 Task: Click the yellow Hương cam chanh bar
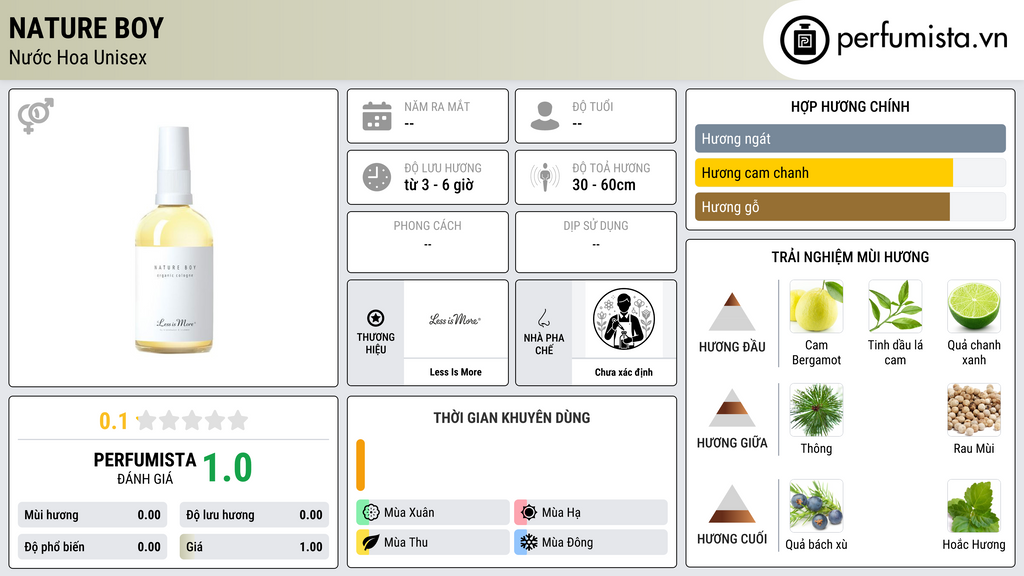click(x=824, y=173)
